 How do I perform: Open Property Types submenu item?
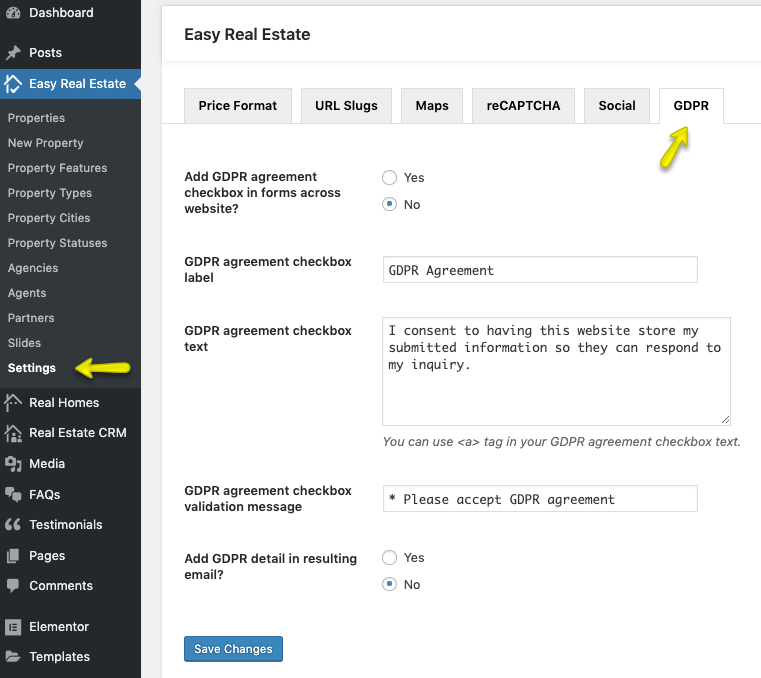tap(50, 193)
